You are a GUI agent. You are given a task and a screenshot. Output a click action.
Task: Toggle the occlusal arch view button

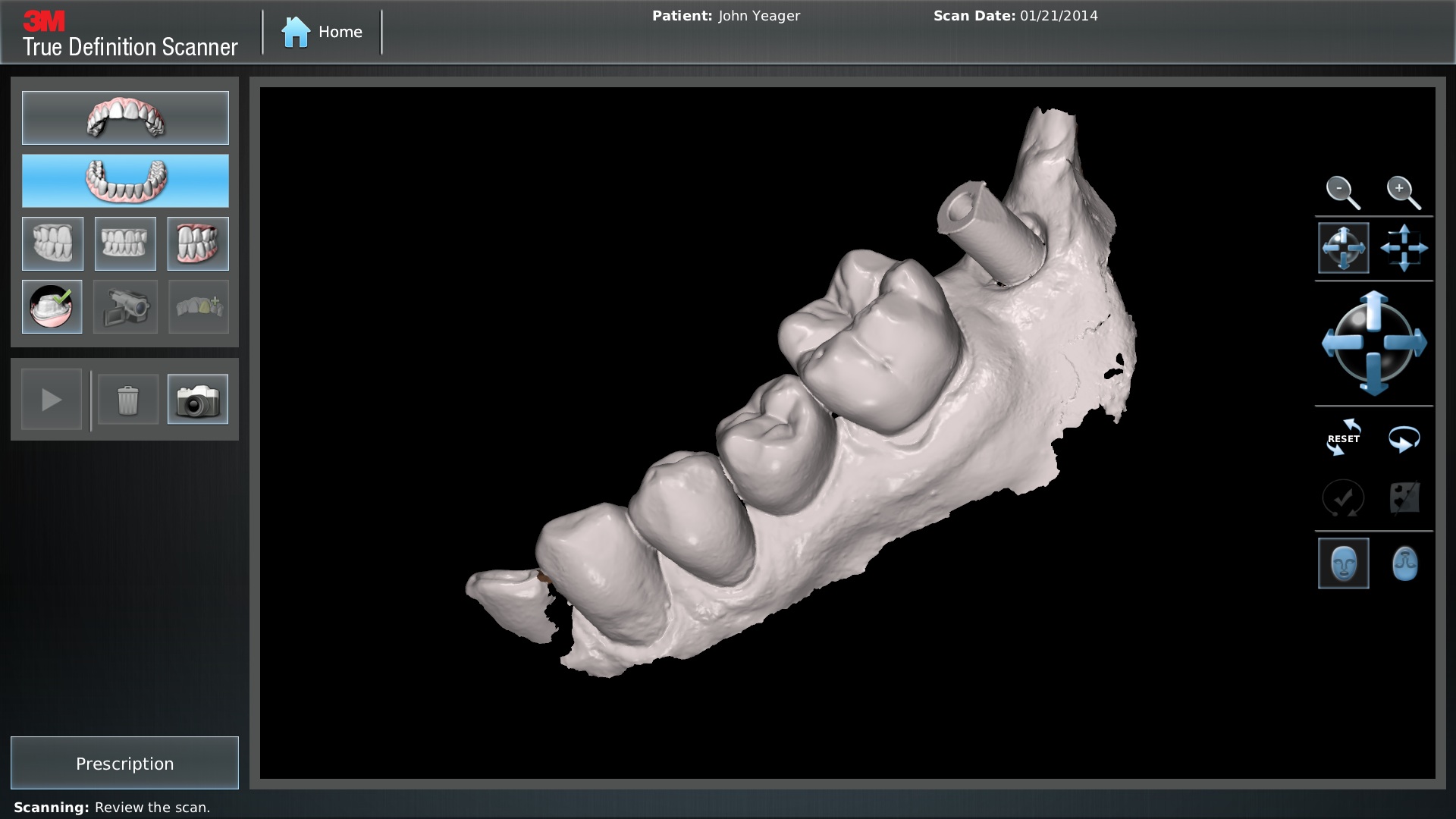pyautogui.click(x=1404, y=563)
